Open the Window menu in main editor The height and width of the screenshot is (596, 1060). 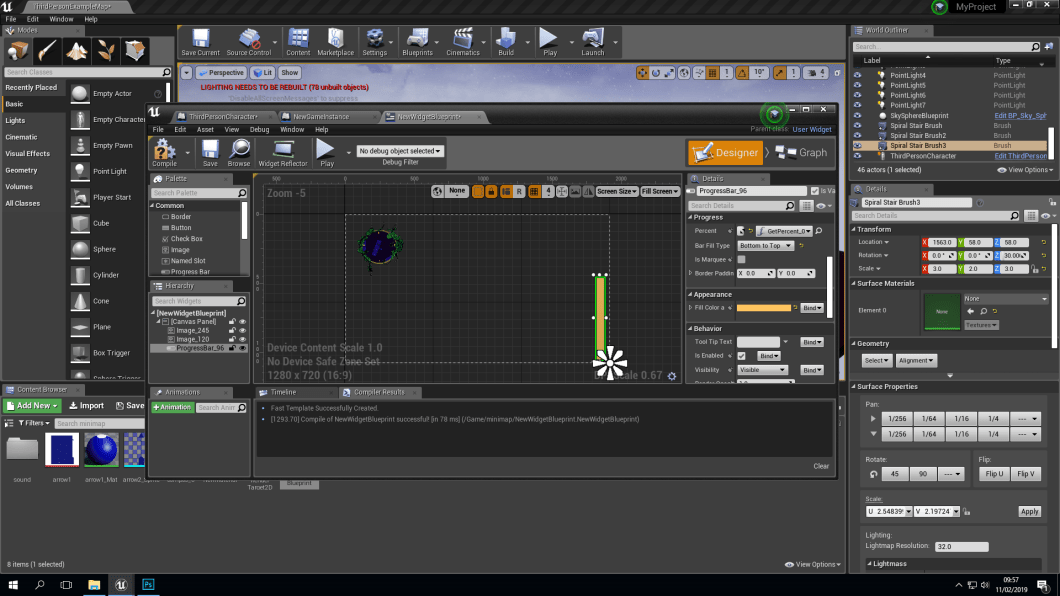click(61, 19)
